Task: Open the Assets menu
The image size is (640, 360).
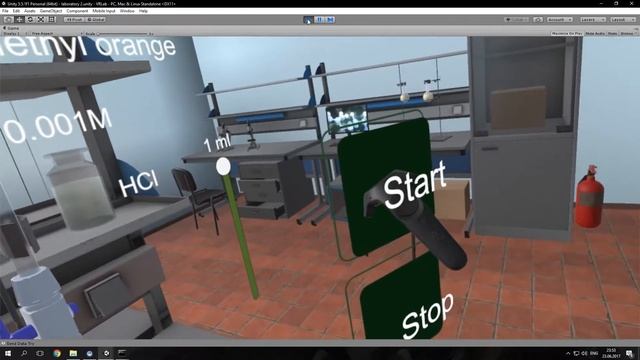Action: tap(29, 11)
